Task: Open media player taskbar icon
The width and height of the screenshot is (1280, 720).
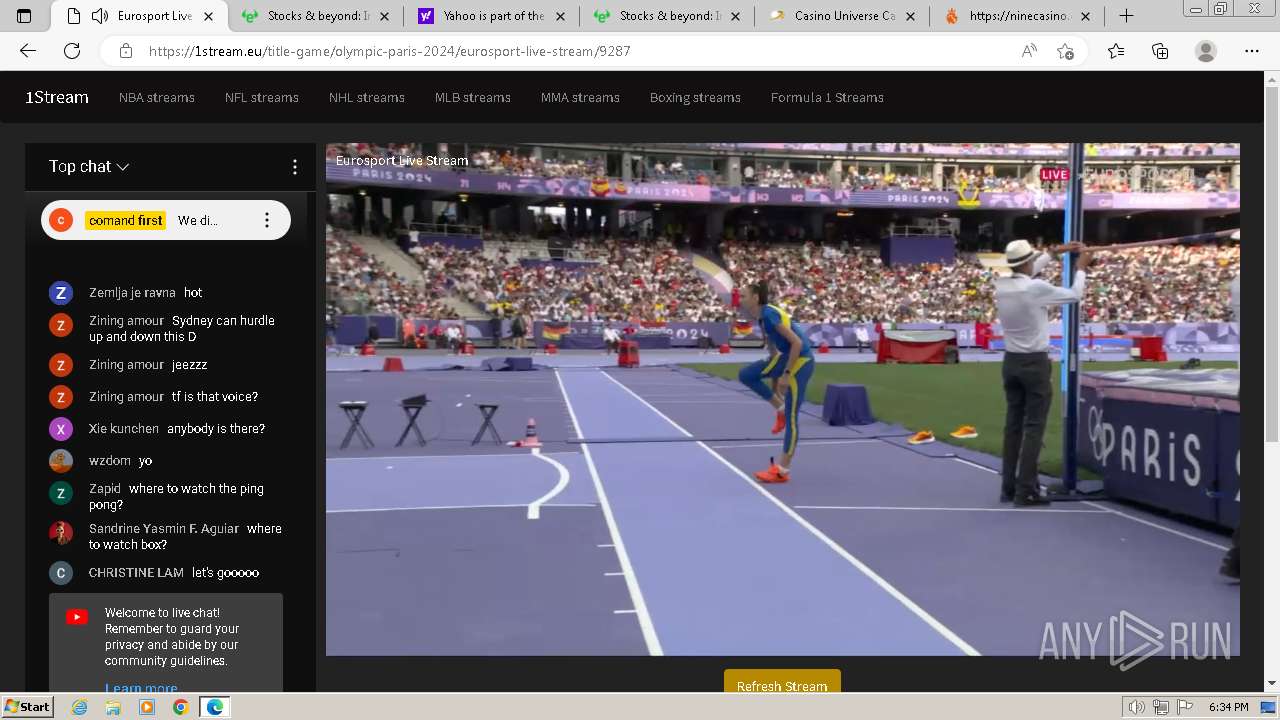Action: pyautogui.click(x=147, y=707)
